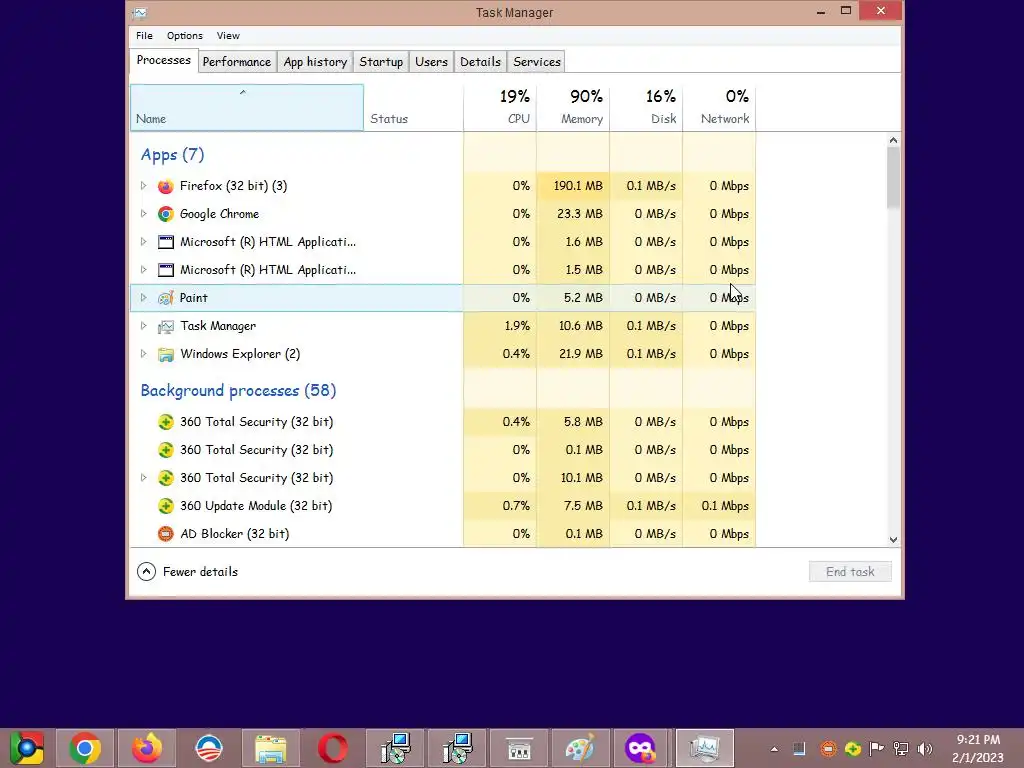This screenshot has height=768, width=1024.
Task: Click the process list scrollbar thumb
Action: click(x=893, y=178)
